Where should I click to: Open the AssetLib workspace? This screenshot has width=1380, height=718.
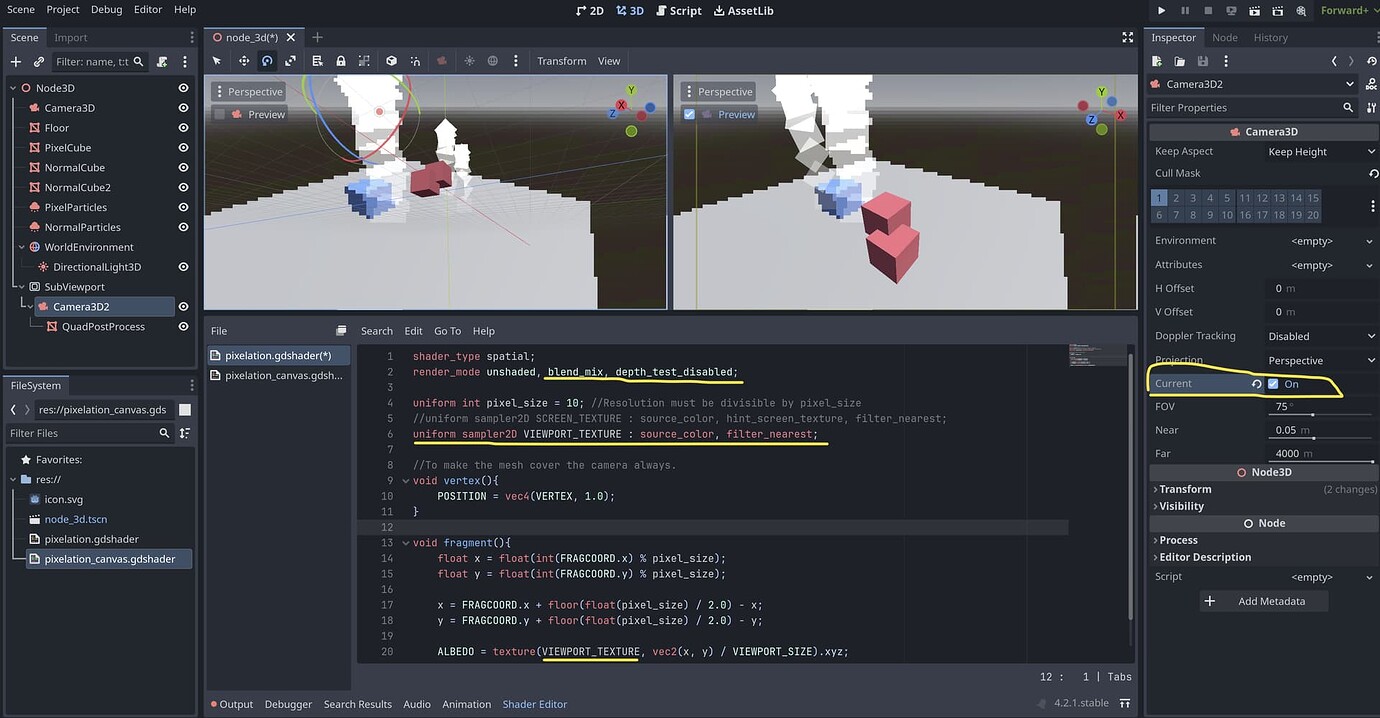click(x=743, y=11)
